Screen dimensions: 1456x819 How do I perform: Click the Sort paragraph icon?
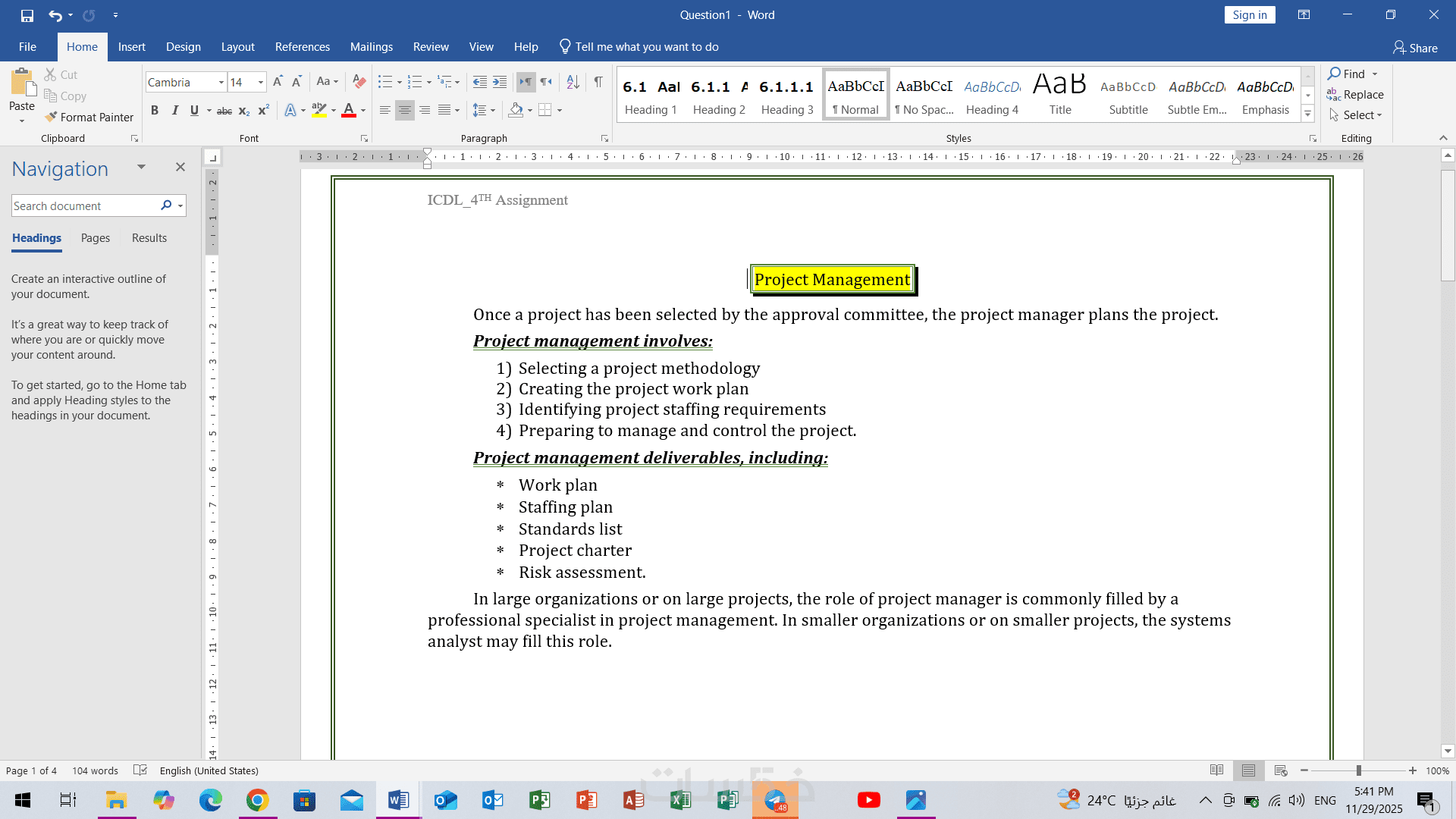(x=573, y=82)
